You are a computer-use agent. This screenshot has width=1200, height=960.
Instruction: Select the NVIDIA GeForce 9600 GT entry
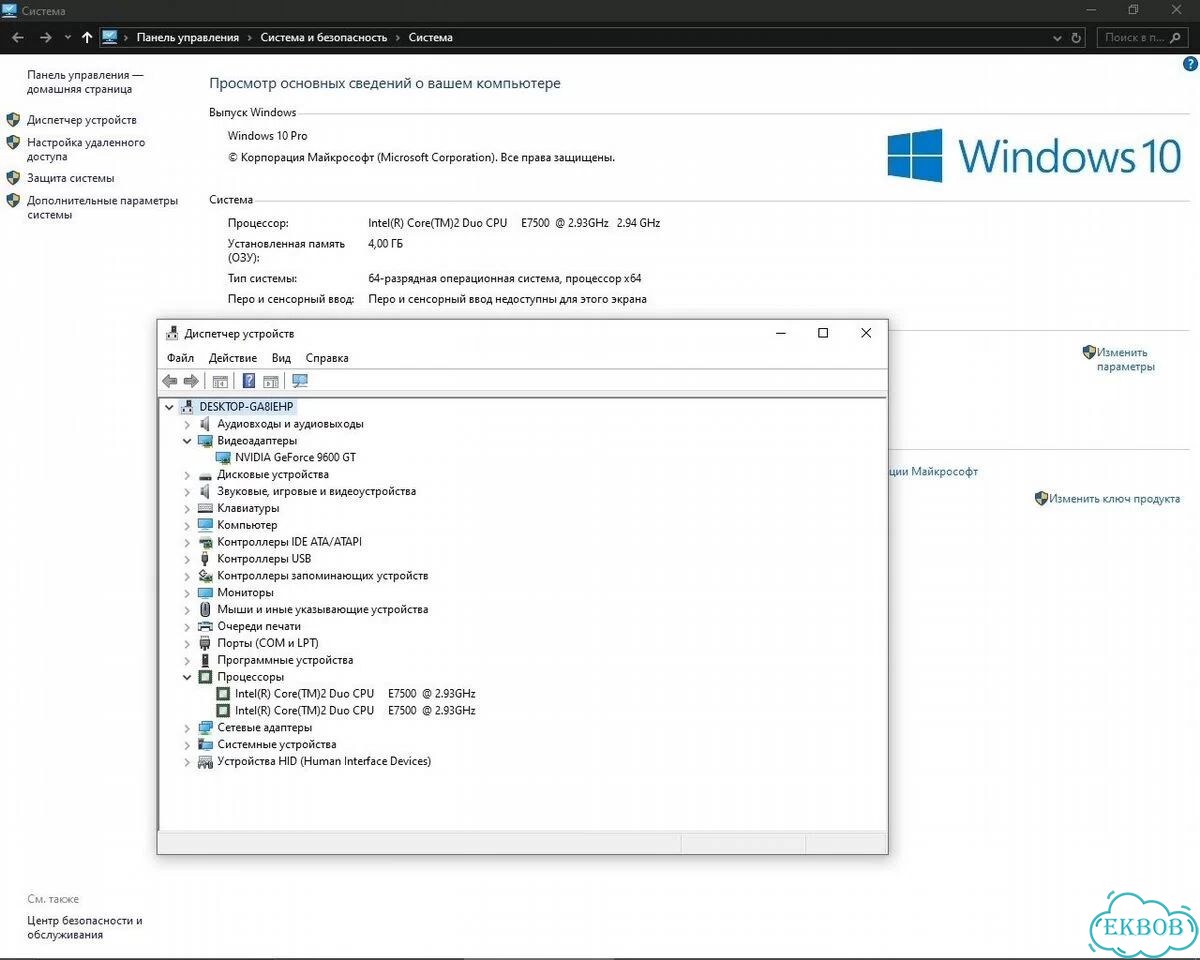295,457
